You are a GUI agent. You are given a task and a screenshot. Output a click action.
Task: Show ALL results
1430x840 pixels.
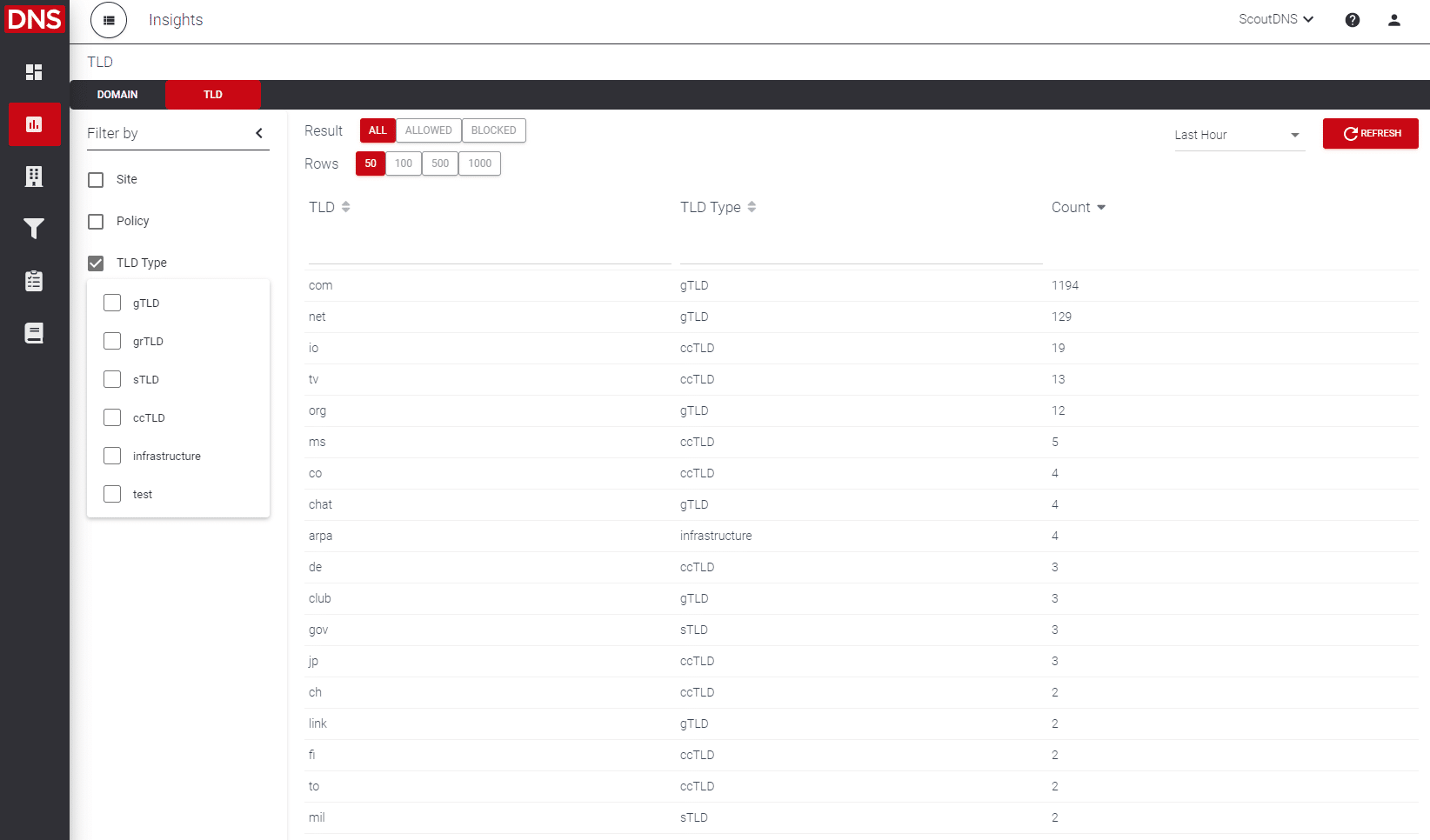pyautogui.click(x=378, y=130)
